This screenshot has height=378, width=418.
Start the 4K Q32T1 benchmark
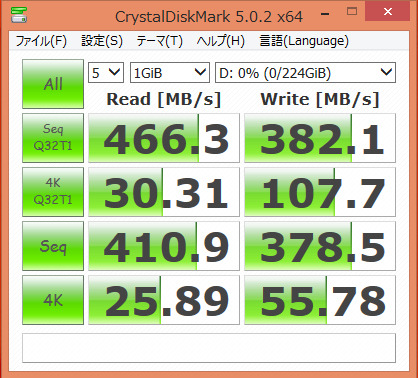click(x=53, y=192)
